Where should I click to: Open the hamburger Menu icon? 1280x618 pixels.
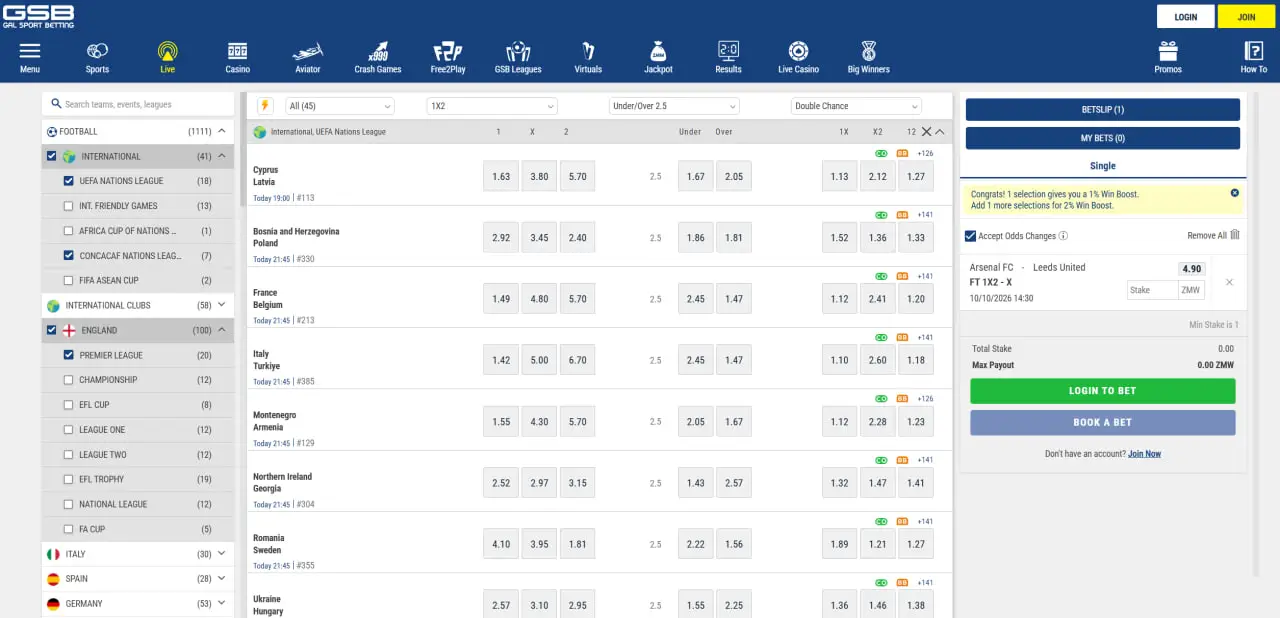(30, 51)
